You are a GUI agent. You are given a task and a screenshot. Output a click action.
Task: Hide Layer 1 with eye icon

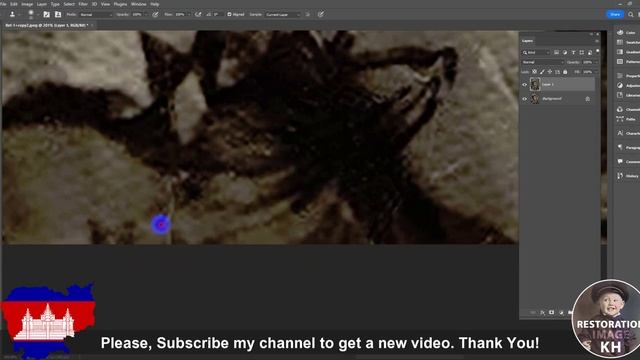point(524,84)
